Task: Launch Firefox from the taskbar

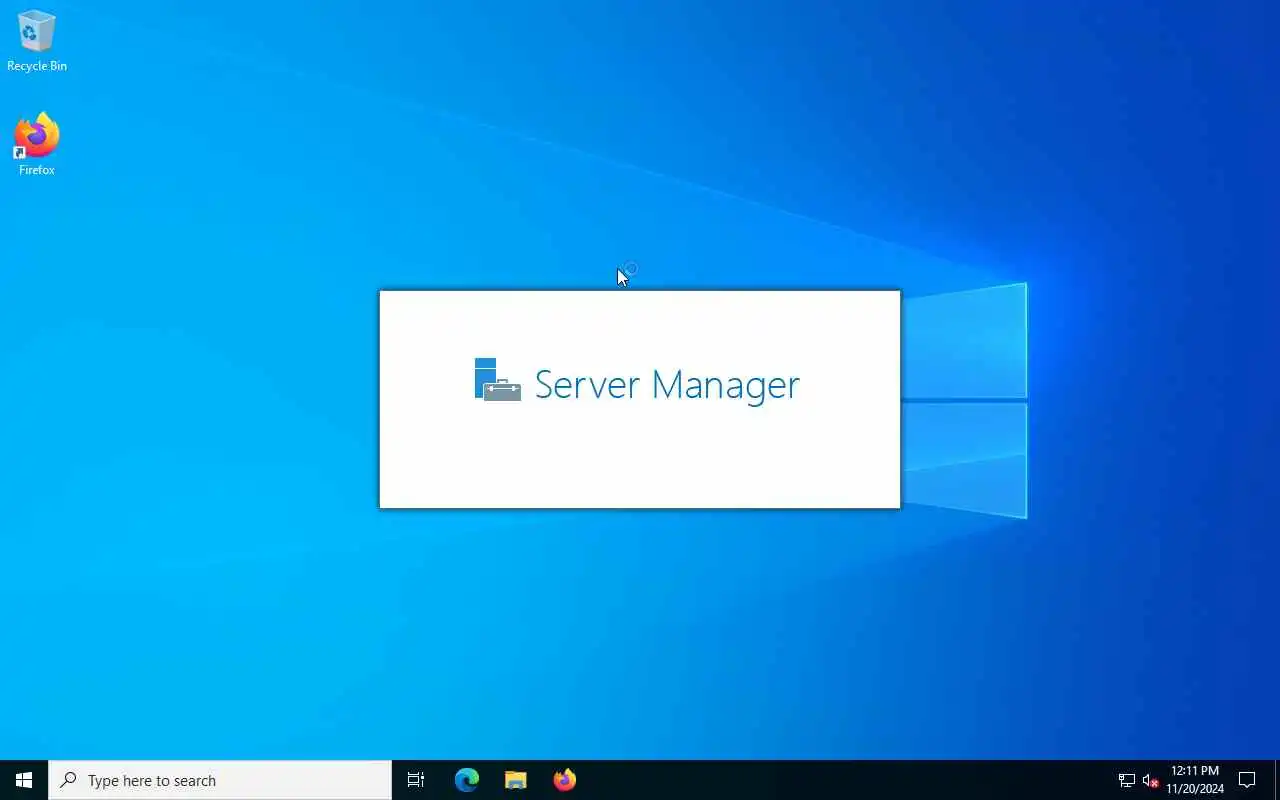Action: (x=565, y=780)
